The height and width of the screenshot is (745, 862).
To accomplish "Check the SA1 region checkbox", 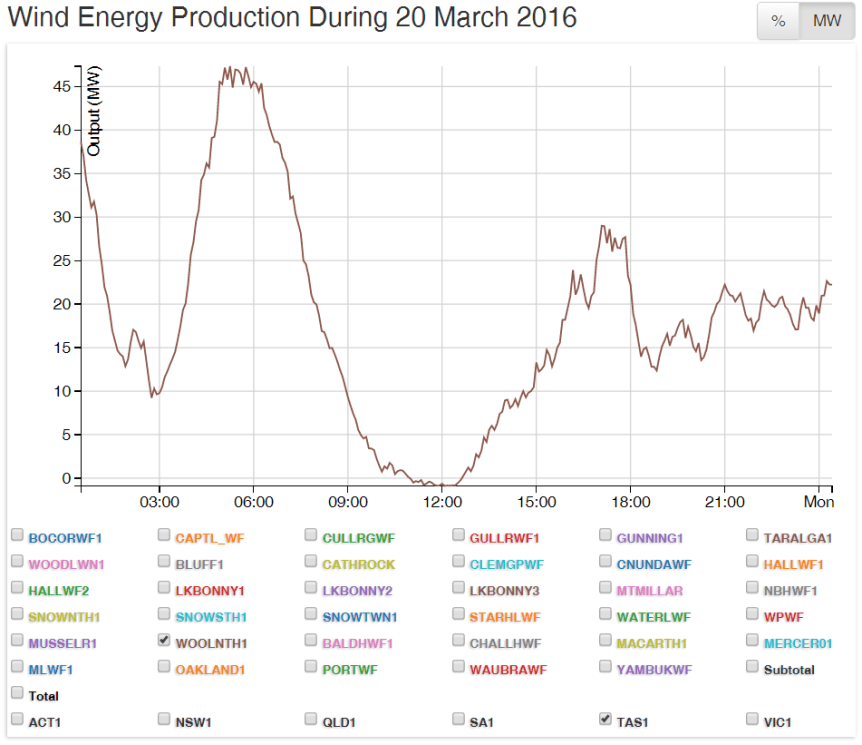I will [459, 718].
